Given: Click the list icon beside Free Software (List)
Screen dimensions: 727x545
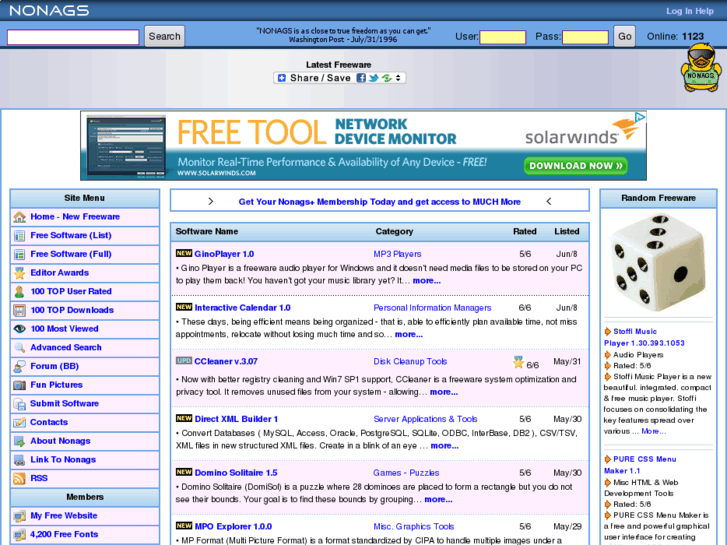Looking at the screenshot, I should pyautogui.click(x=19, y=236).
